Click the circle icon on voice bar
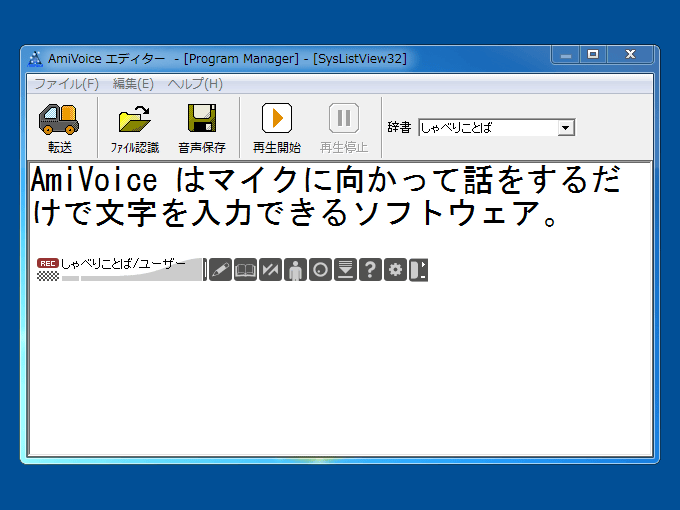680x510 pixels. pyautogui.click(x=320, y=270)
